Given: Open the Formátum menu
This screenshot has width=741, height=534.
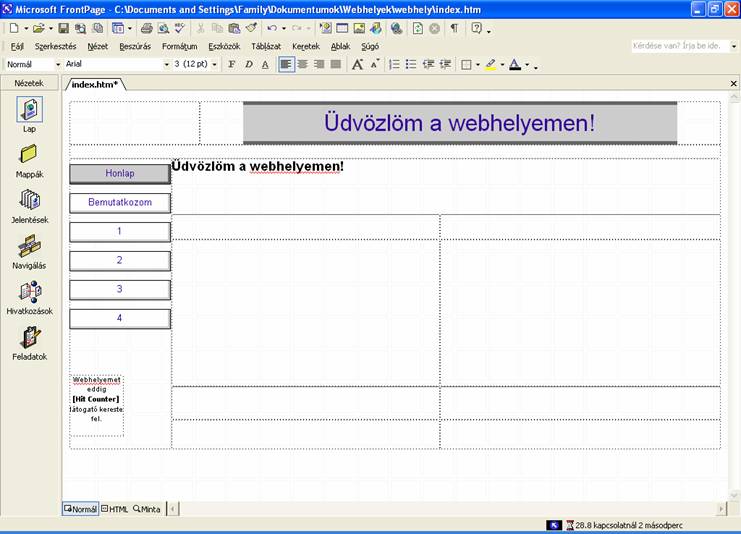Looking at the screenshot, I should point(180,46).
